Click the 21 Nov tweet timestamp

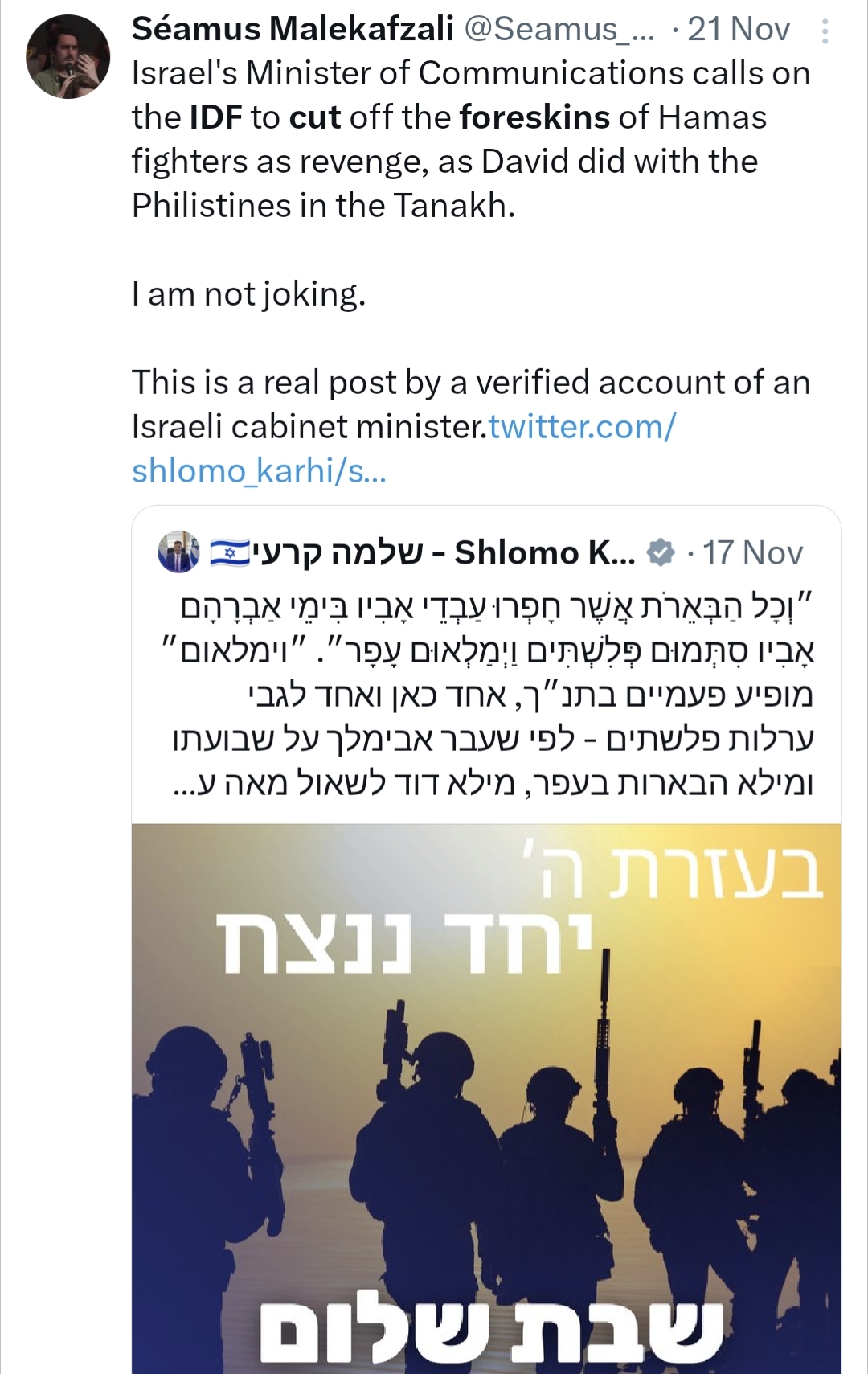[x=739, y=30]
